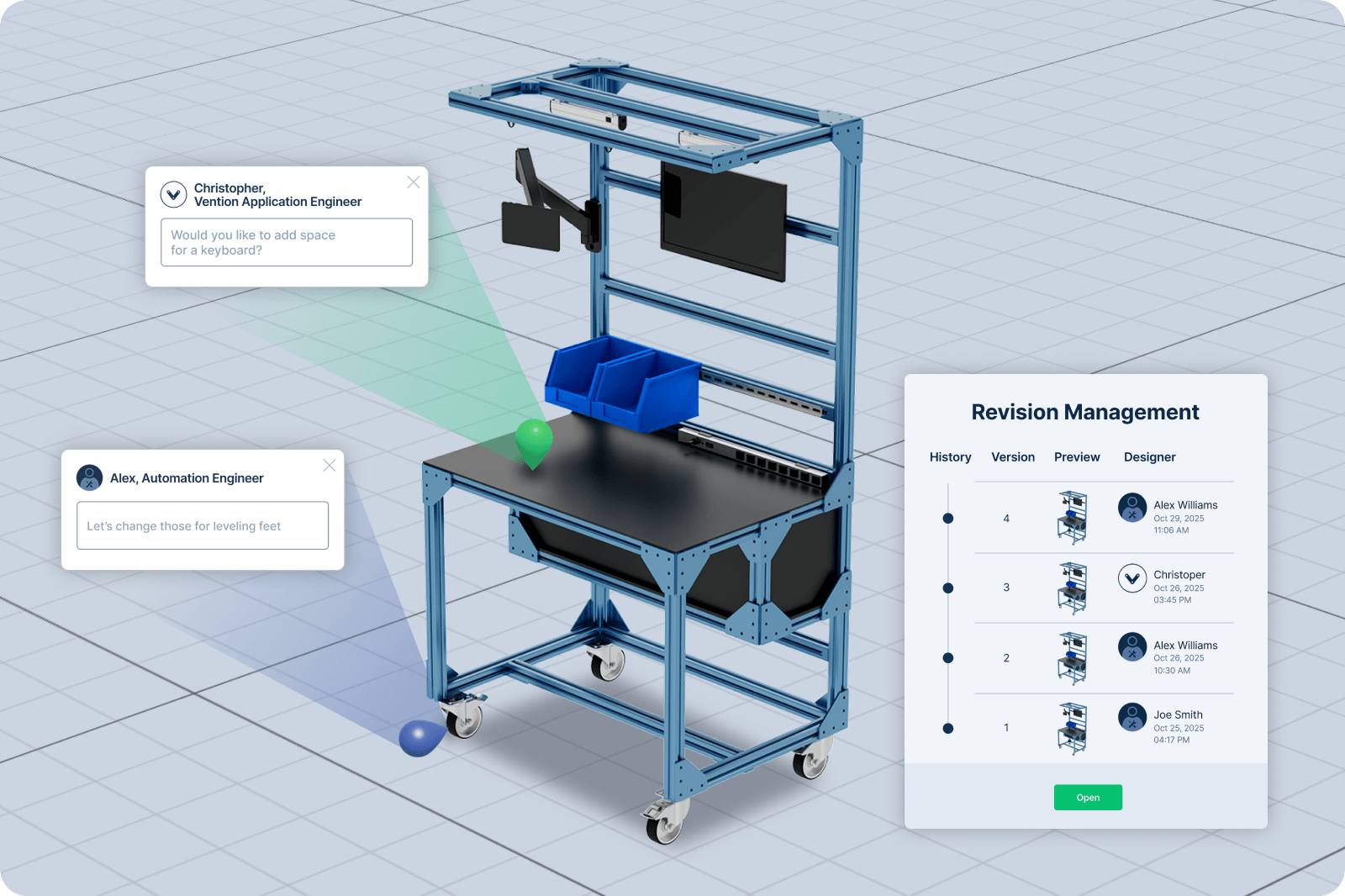The height and width of the screenshot is (896, 1345).
Task: Click Joe Smith avatar for version 1
Action: click(x=1132, y=717)
